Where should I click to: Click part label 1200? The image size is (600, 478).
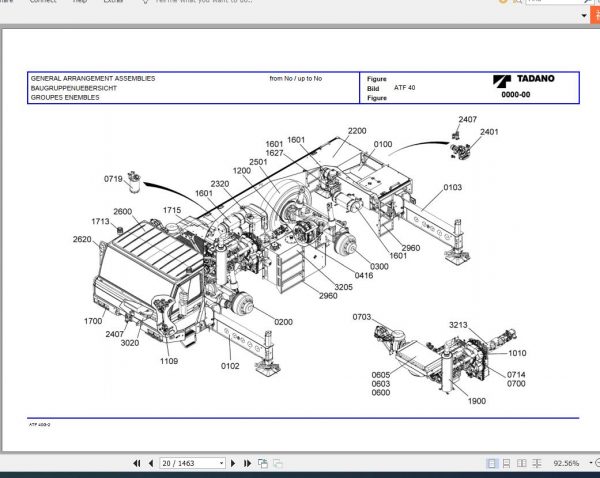[242, 171]
